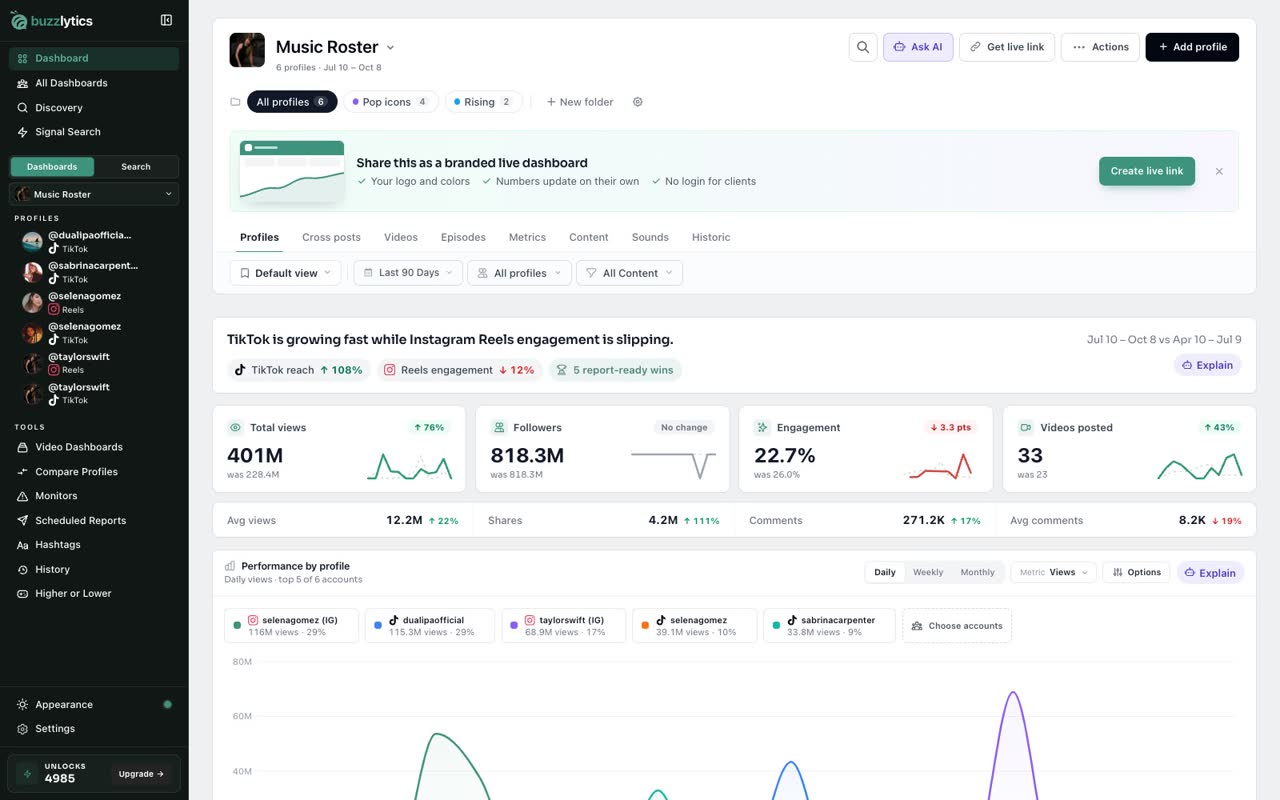Viewport: 1280px width, 800px height.
Task: Click the History clock icon
Action: point(22,569)
